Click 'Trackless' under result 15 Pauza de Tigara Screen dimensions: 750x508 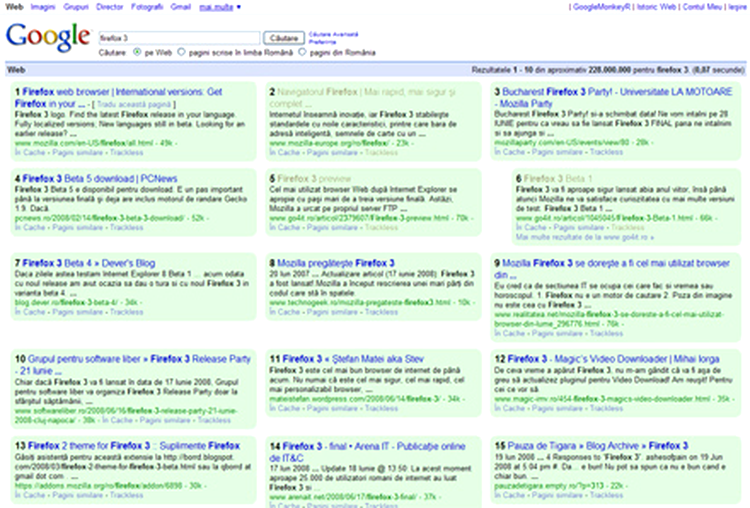click(x=606, y=495)
